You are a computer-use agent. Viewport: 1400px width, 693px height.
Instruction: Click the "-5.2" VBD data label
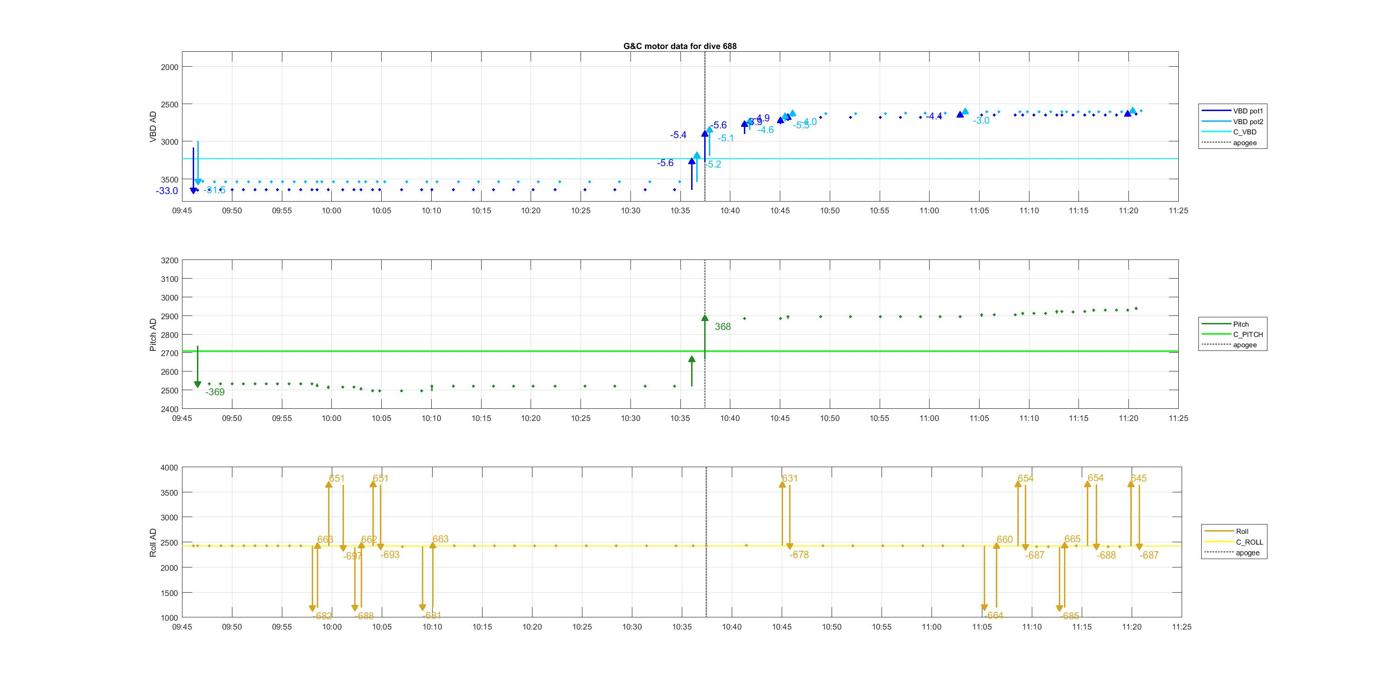(x=713, y=164)
